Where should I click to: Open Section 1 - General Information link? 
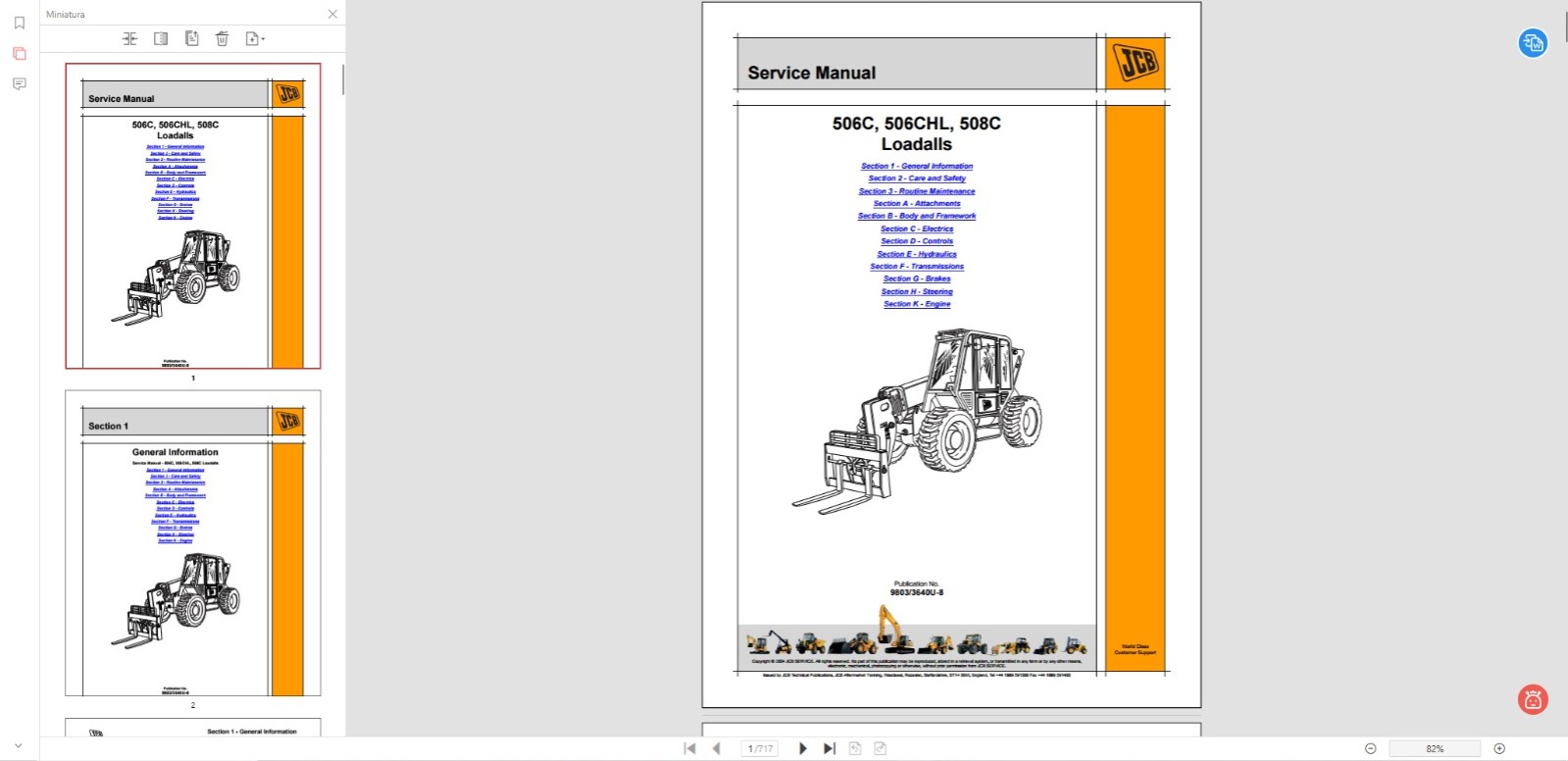917,166
